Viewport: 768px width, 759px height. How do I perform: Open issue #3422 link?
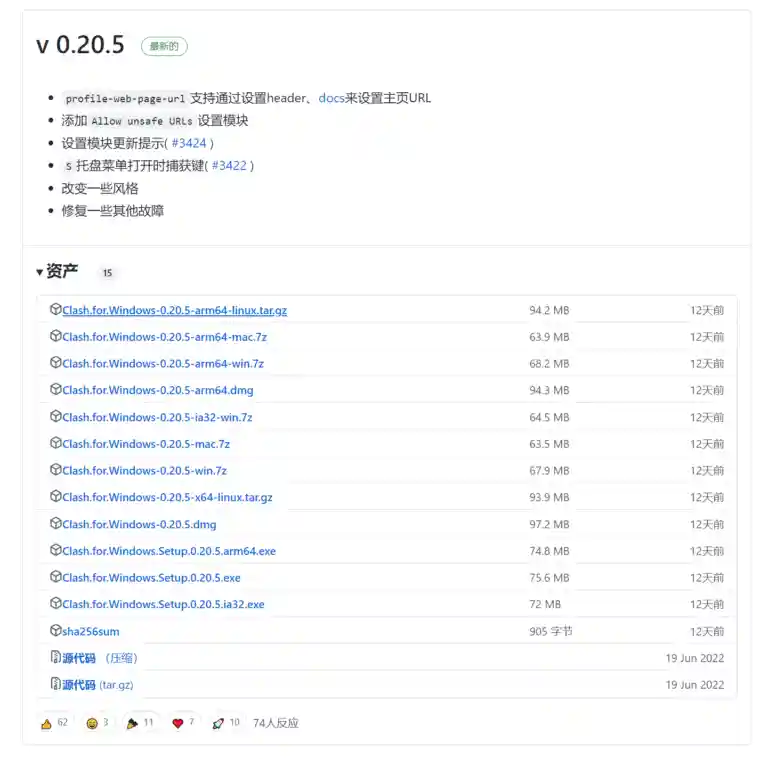coord(229,166)
